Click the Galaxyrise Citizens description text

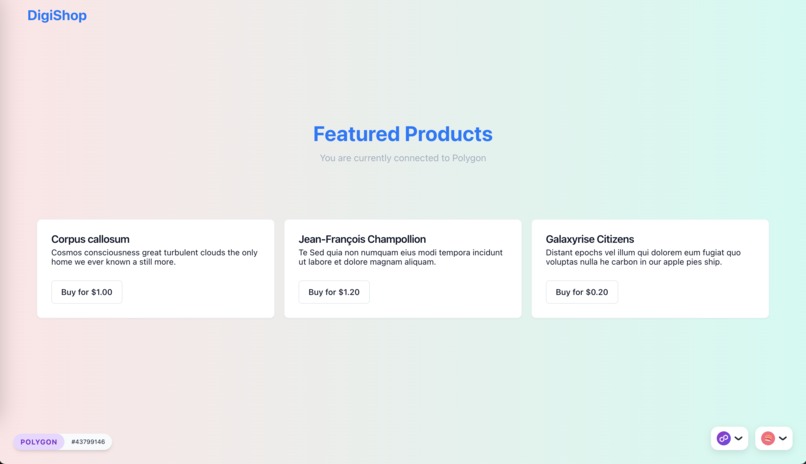point(643,257)
